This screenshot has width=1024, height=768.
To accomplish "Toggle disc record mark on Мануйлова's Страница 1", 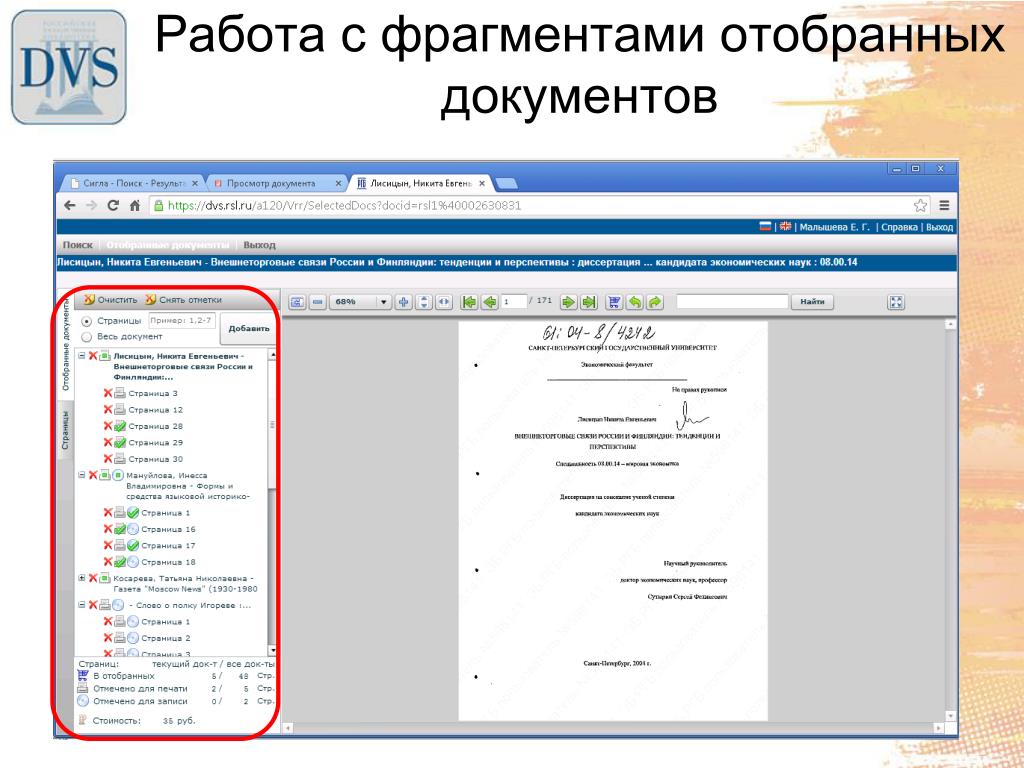I will pyautogui.click(x=133, y=513).
